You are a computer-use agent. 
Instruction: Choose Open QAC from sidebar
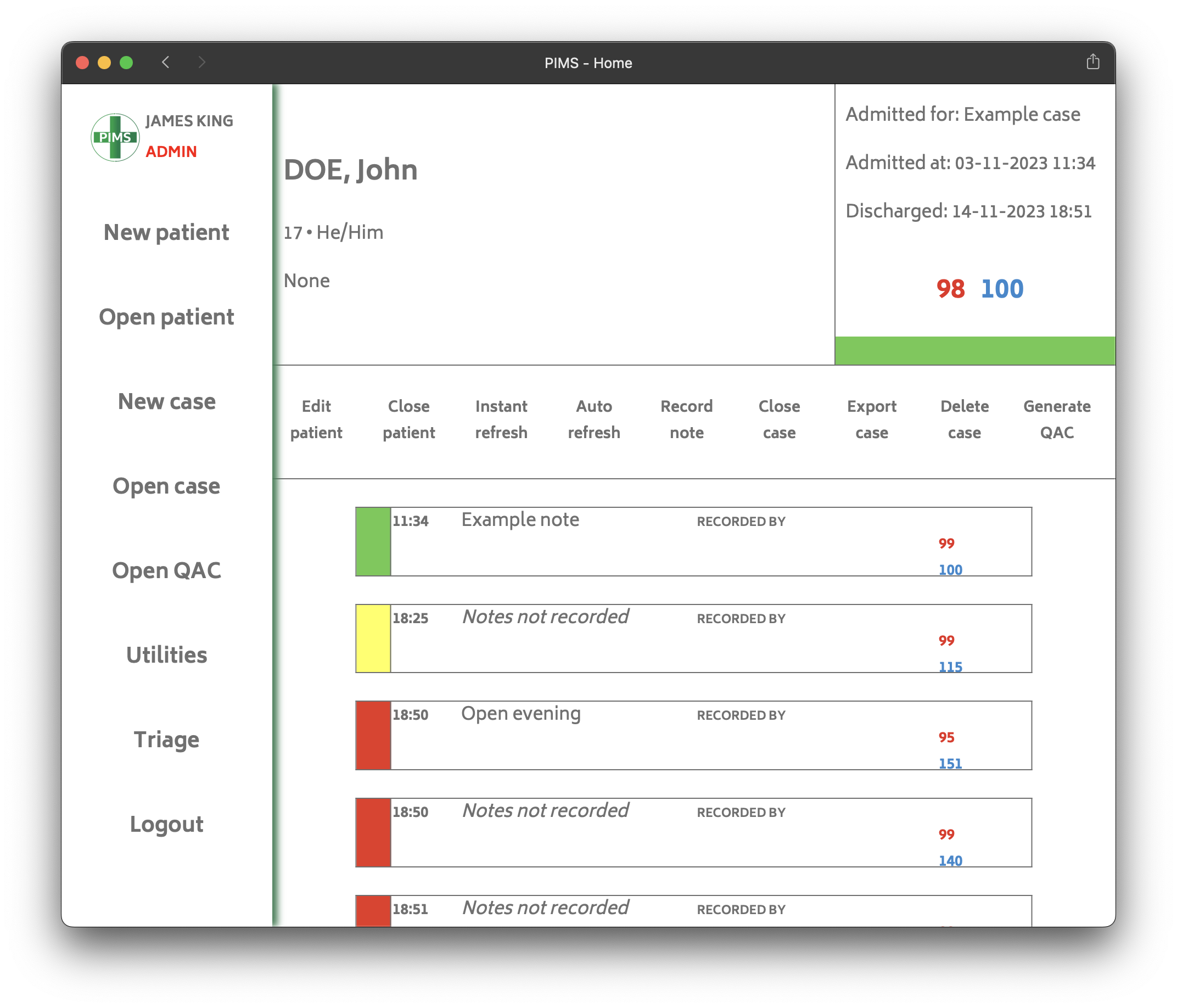click(166, 570)
